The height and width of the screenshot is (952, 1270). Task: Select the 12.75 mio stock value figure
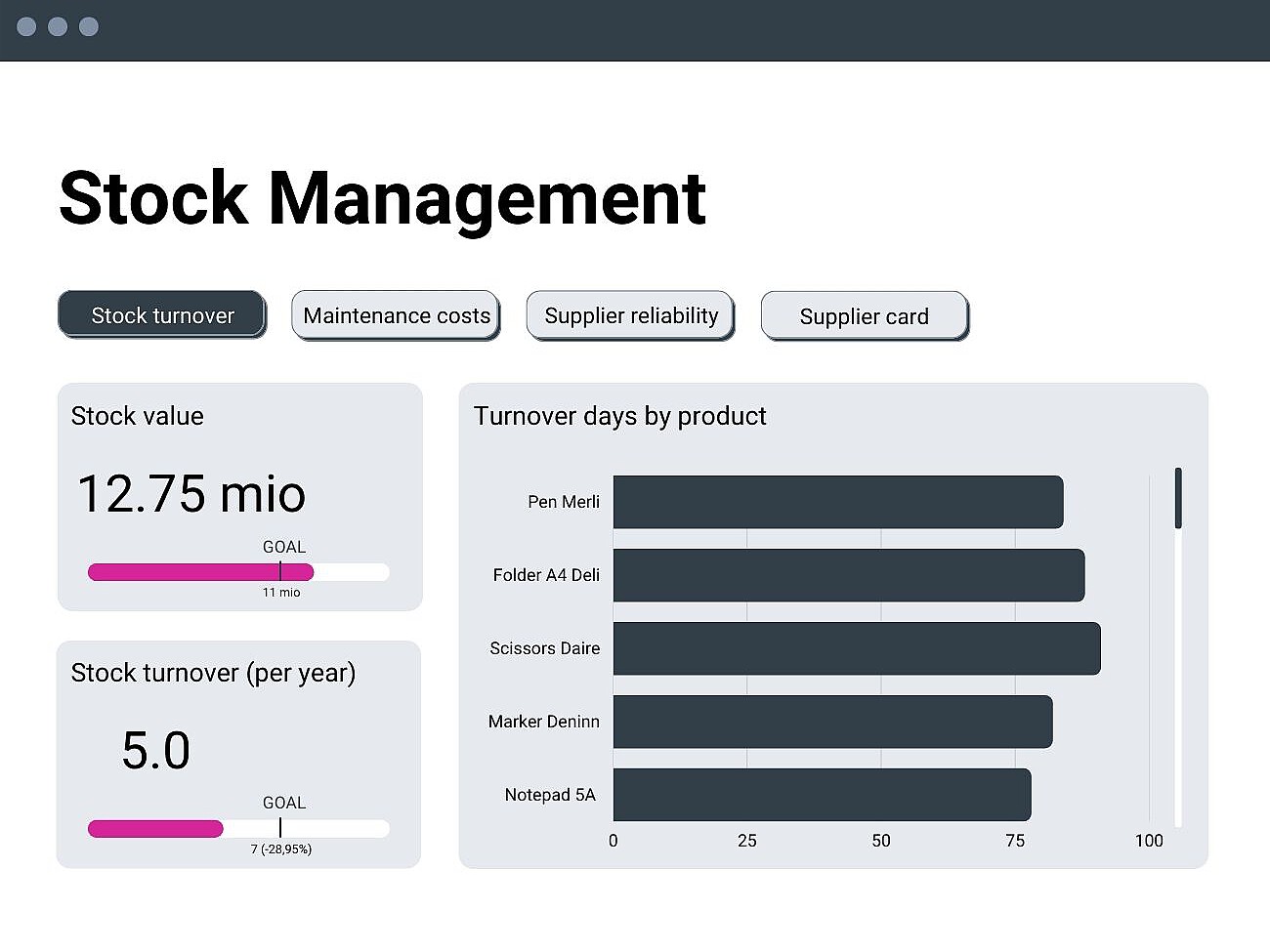click(191, 494)
